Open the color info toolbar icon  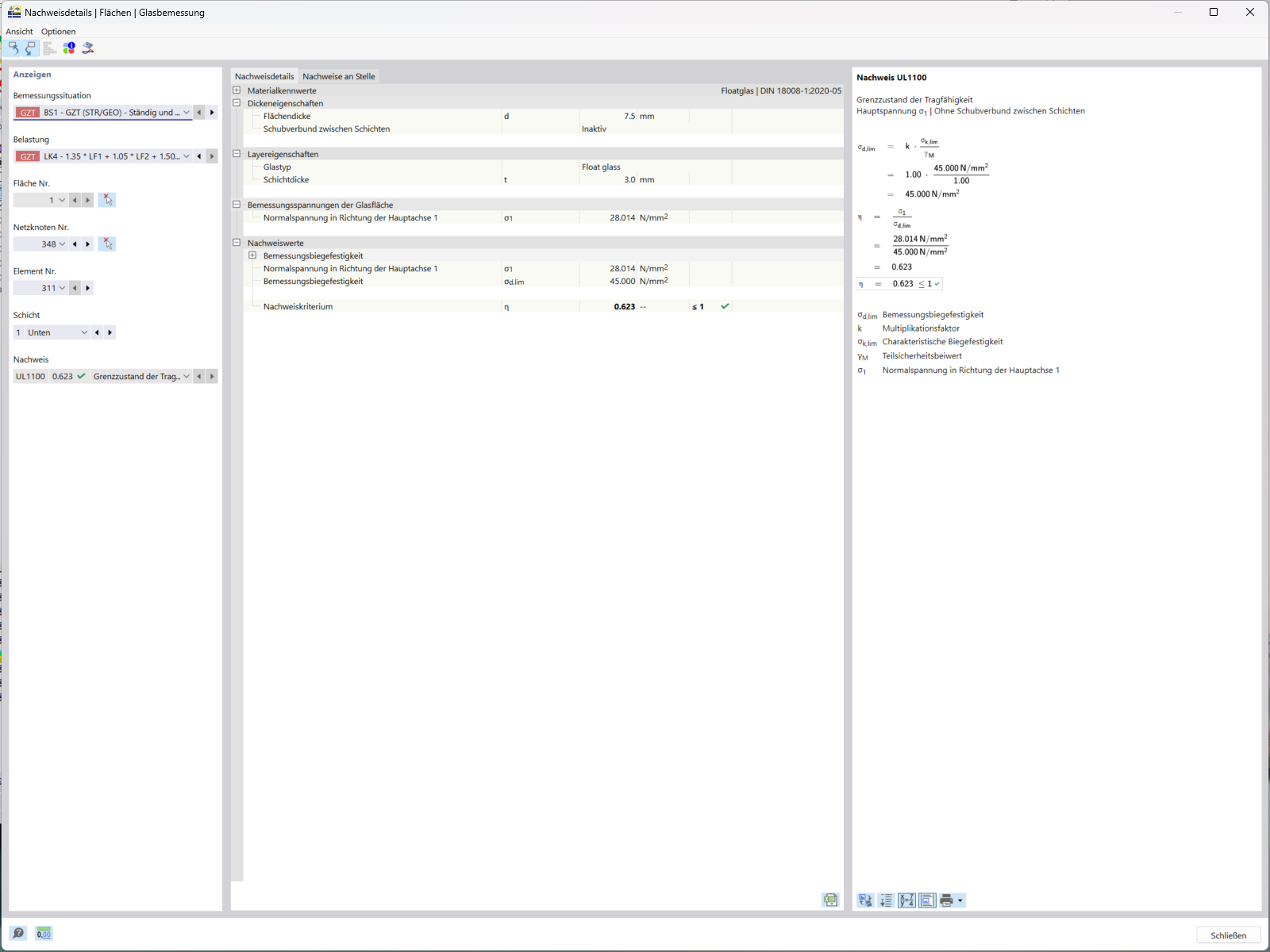pos(69,48)
